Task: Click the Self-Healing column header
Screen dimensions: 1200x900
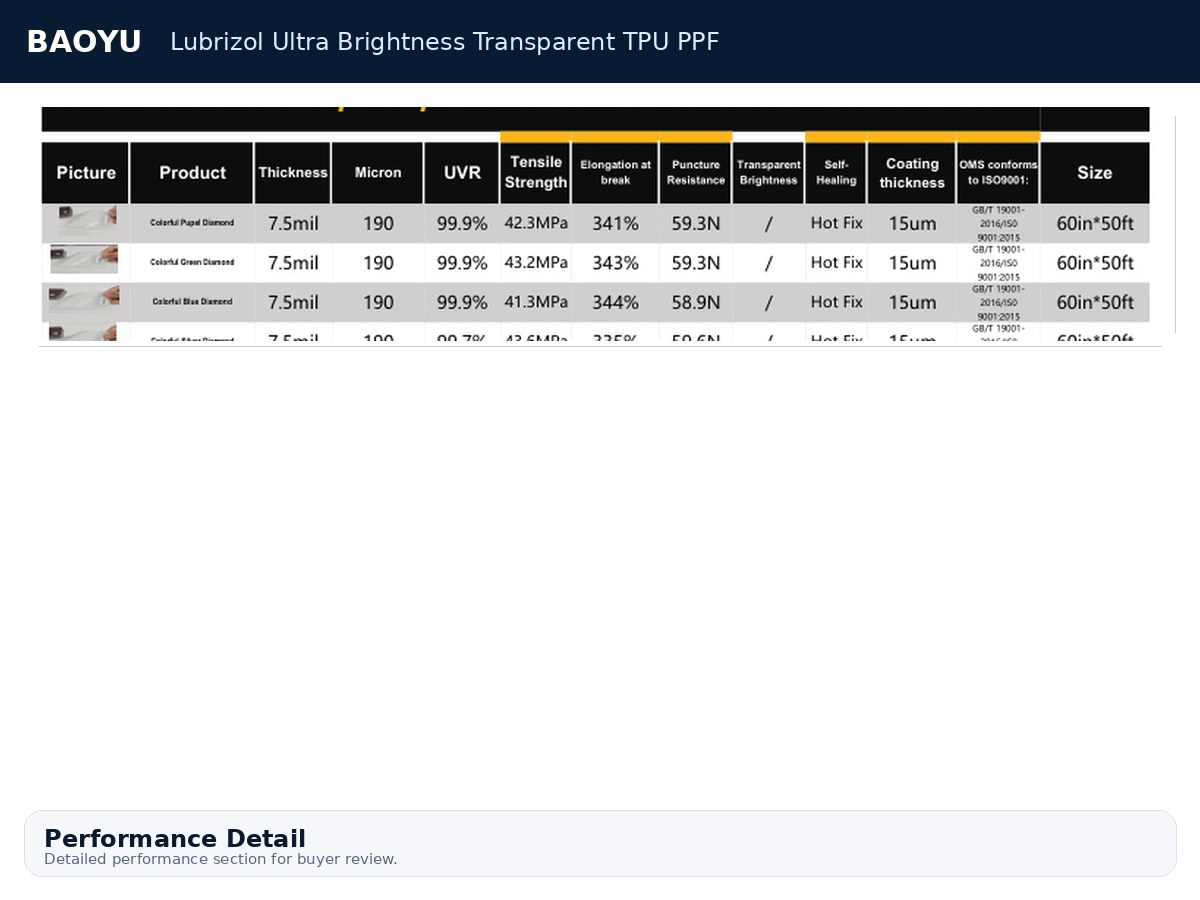Action: 836,173
